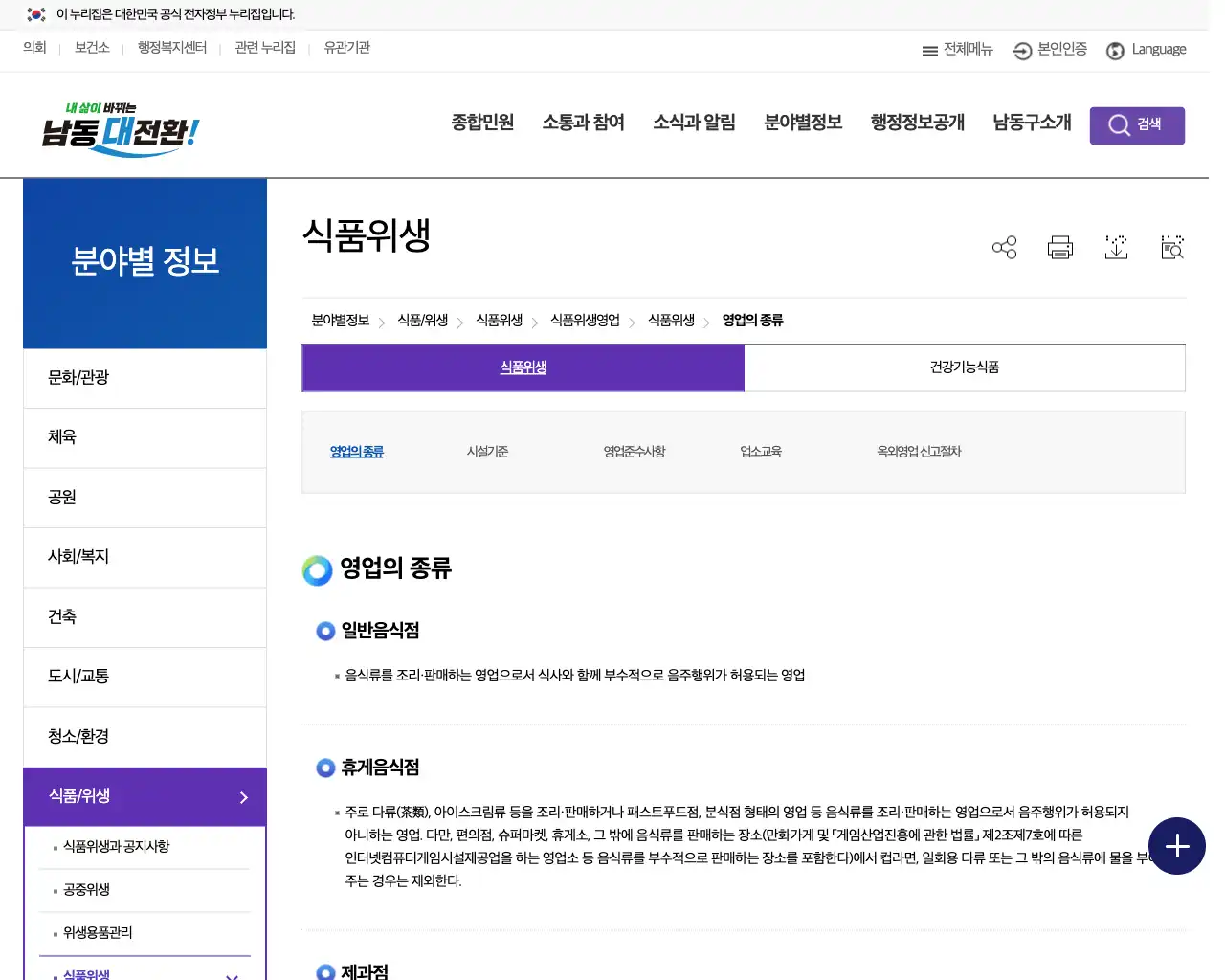Collapse the 식품/위생 sidebar section
1225x980 pixels.
point(145,796)
